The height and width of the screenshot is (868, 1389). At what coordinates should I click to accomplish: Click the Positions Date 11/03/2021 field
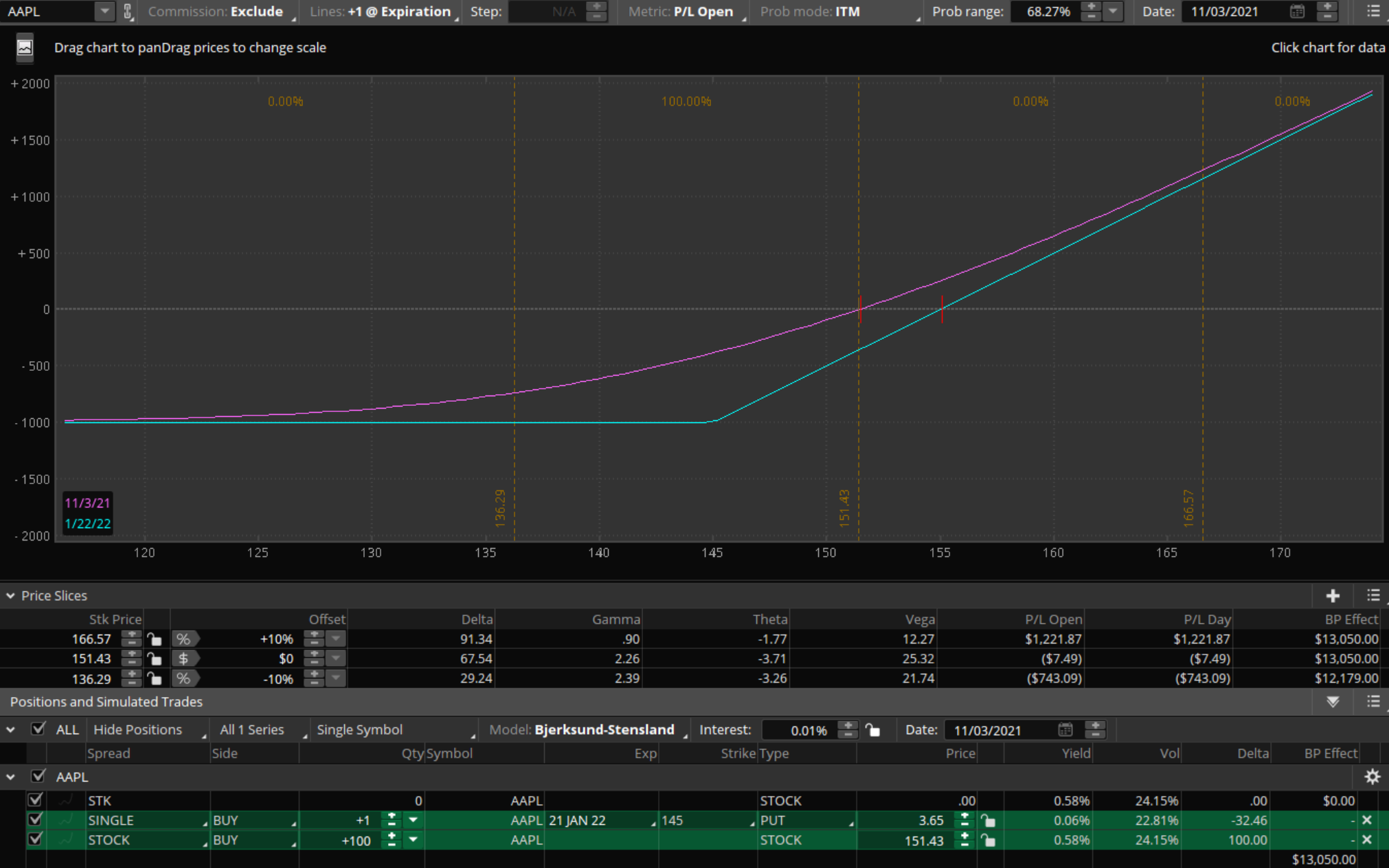click(x=1000, y=730)
